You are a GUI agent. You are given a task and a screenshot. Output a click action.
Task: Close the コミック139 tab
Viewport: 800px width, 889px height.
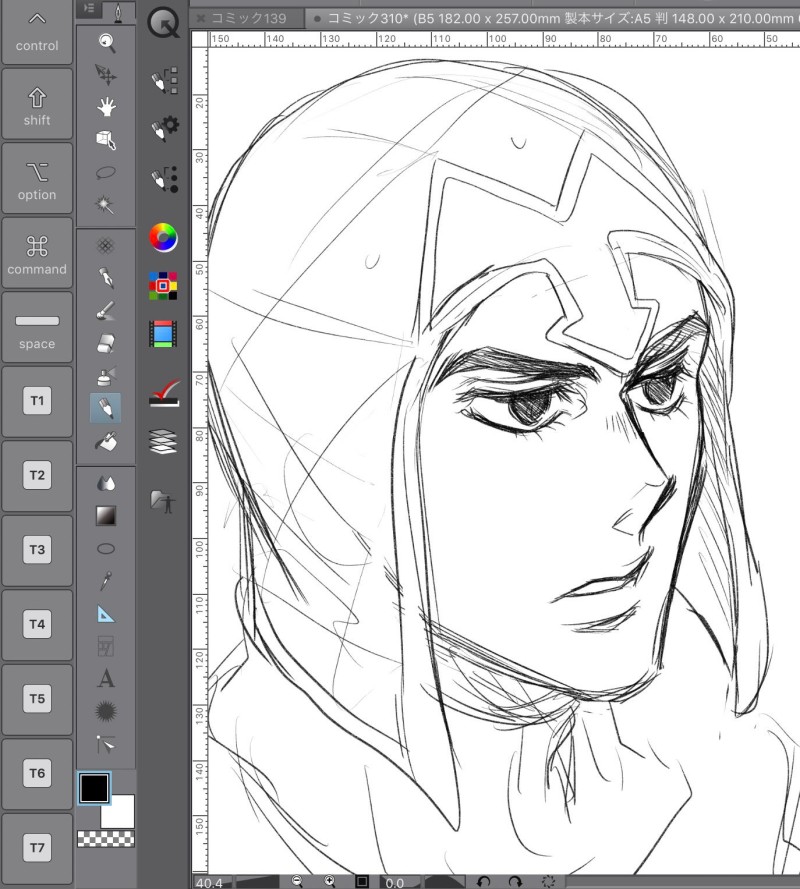coord(200,18)
